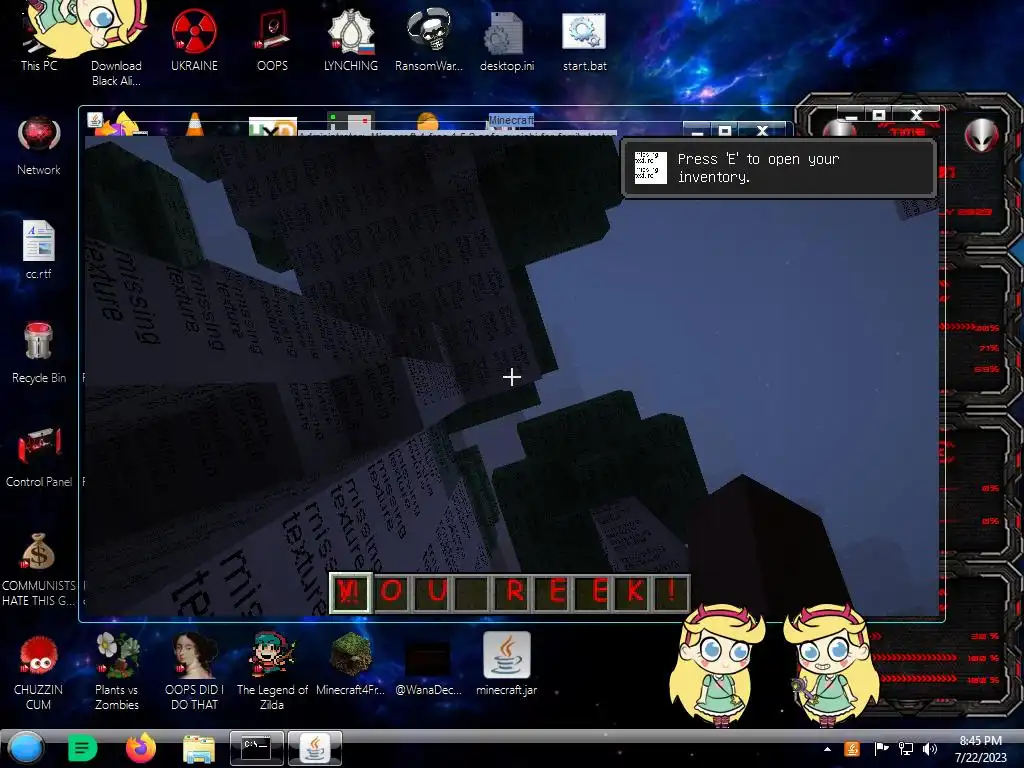Select the COMMUNISTS HATE THIS G... money bag icon

coord(39,569)
